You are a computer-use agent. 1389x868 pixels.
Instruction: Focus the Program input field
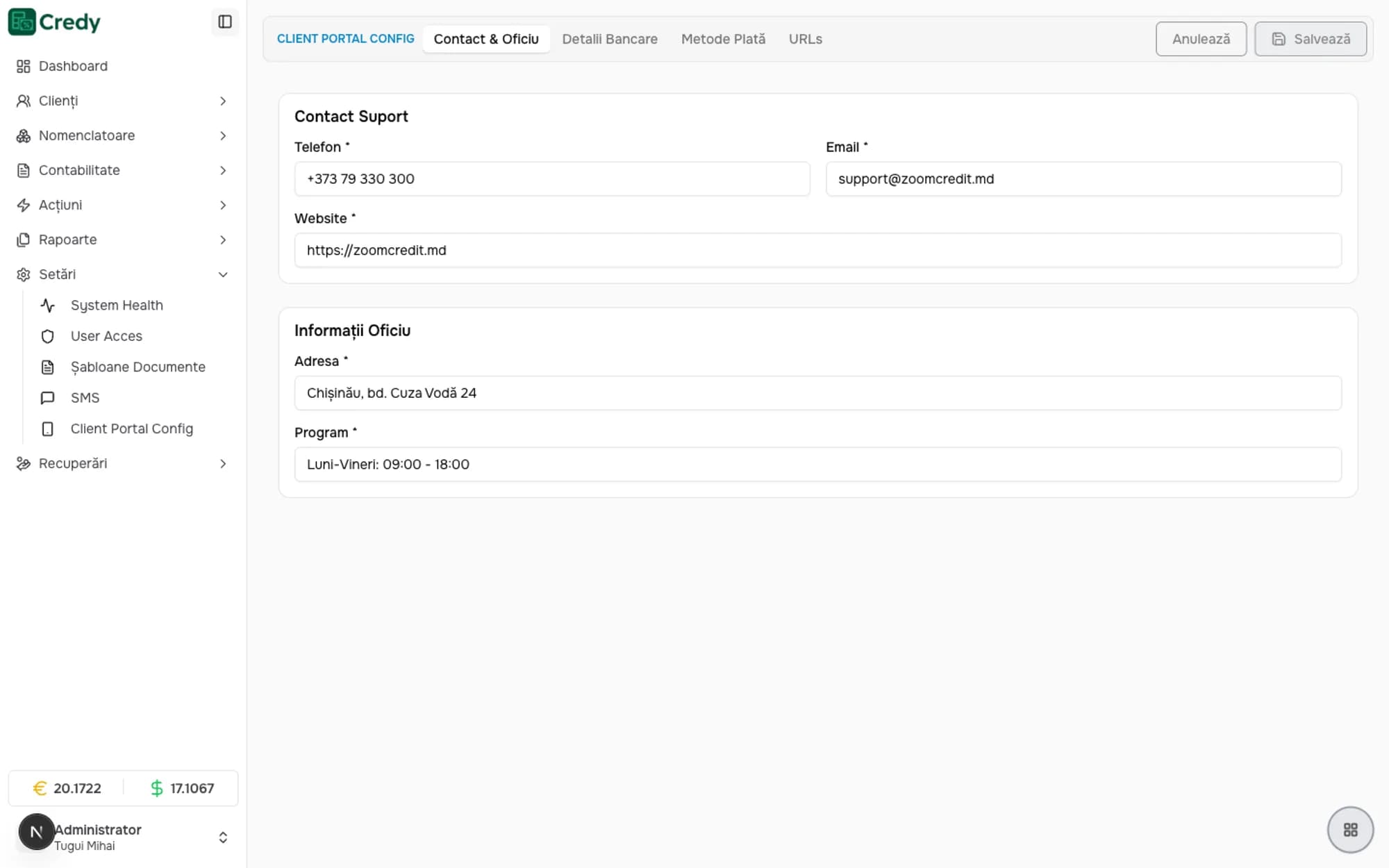point(818,465)
